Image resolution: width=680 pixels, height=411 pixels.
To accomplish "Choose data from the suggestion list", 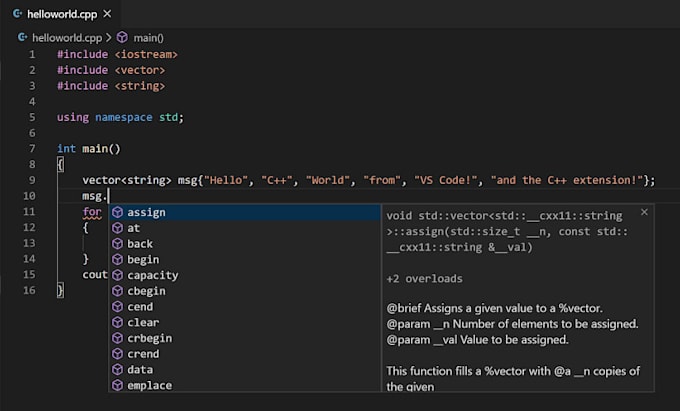I will [x=245, y=369].
